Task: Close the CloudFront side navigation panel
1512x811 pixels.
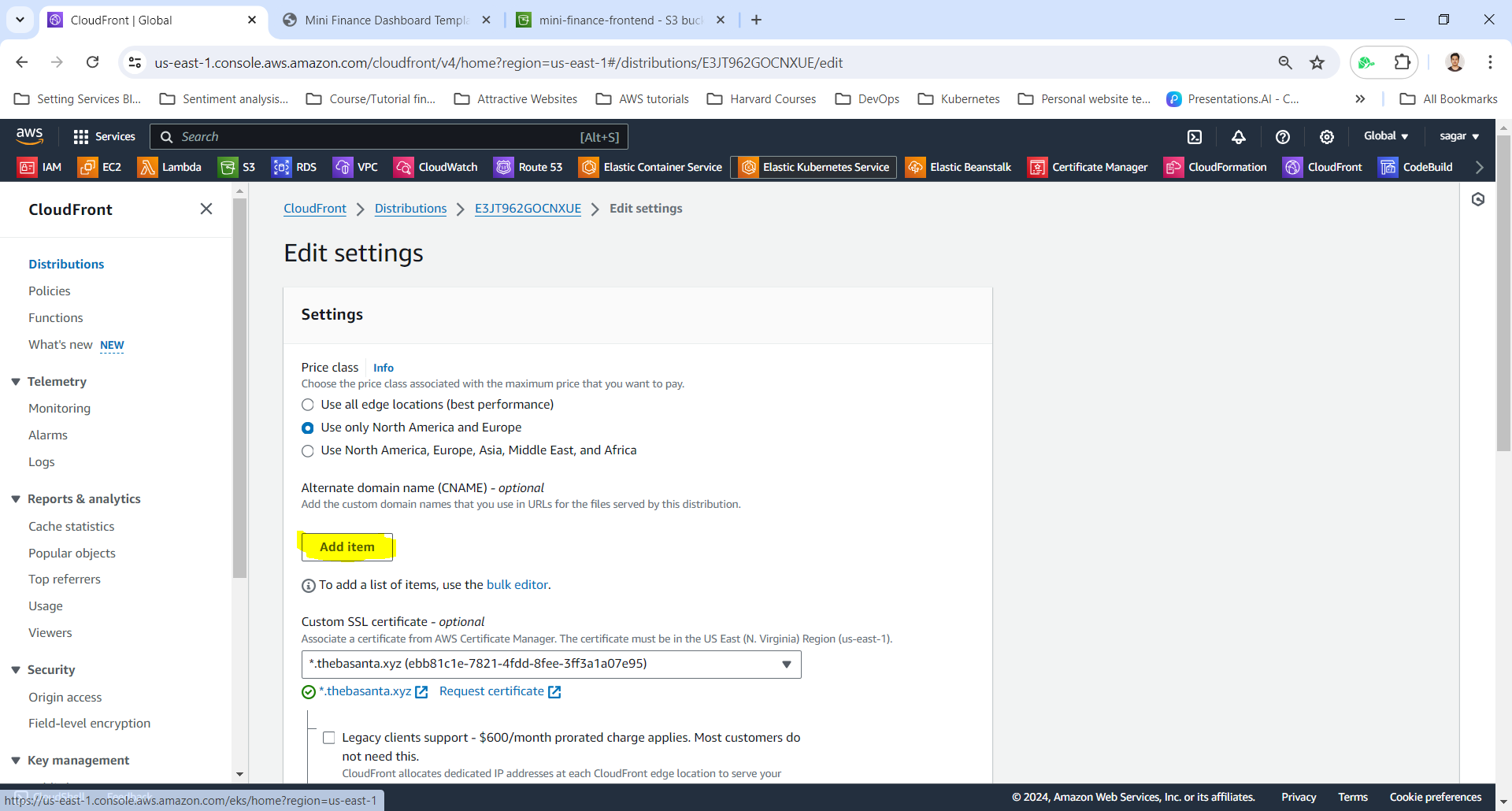Action: coord(206,209)
